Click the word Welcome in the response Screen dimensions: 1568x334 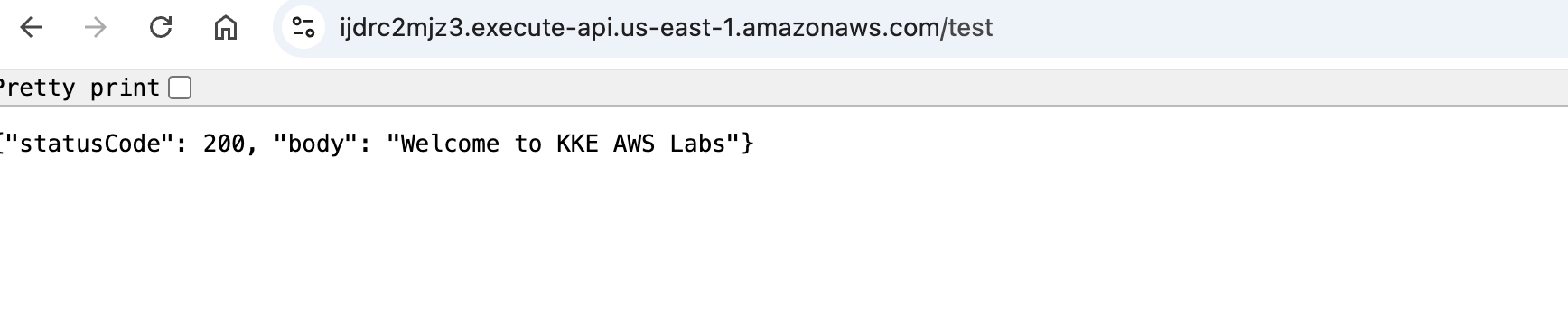(450, 144)
